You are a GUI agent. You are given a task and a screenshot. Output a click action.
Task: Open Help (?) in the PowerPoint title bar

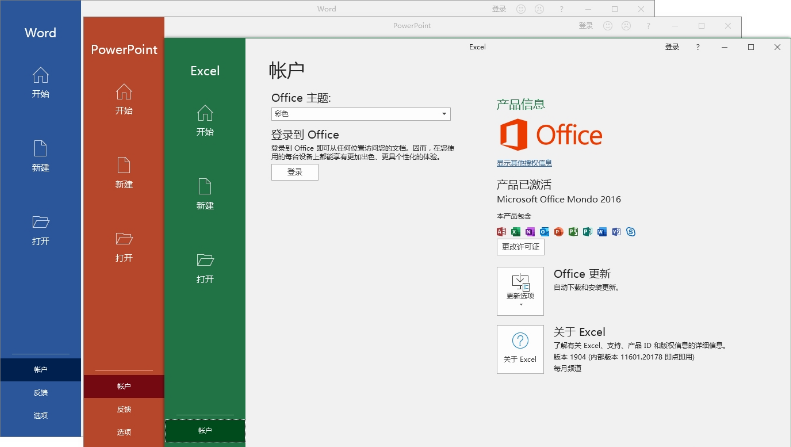648,26
